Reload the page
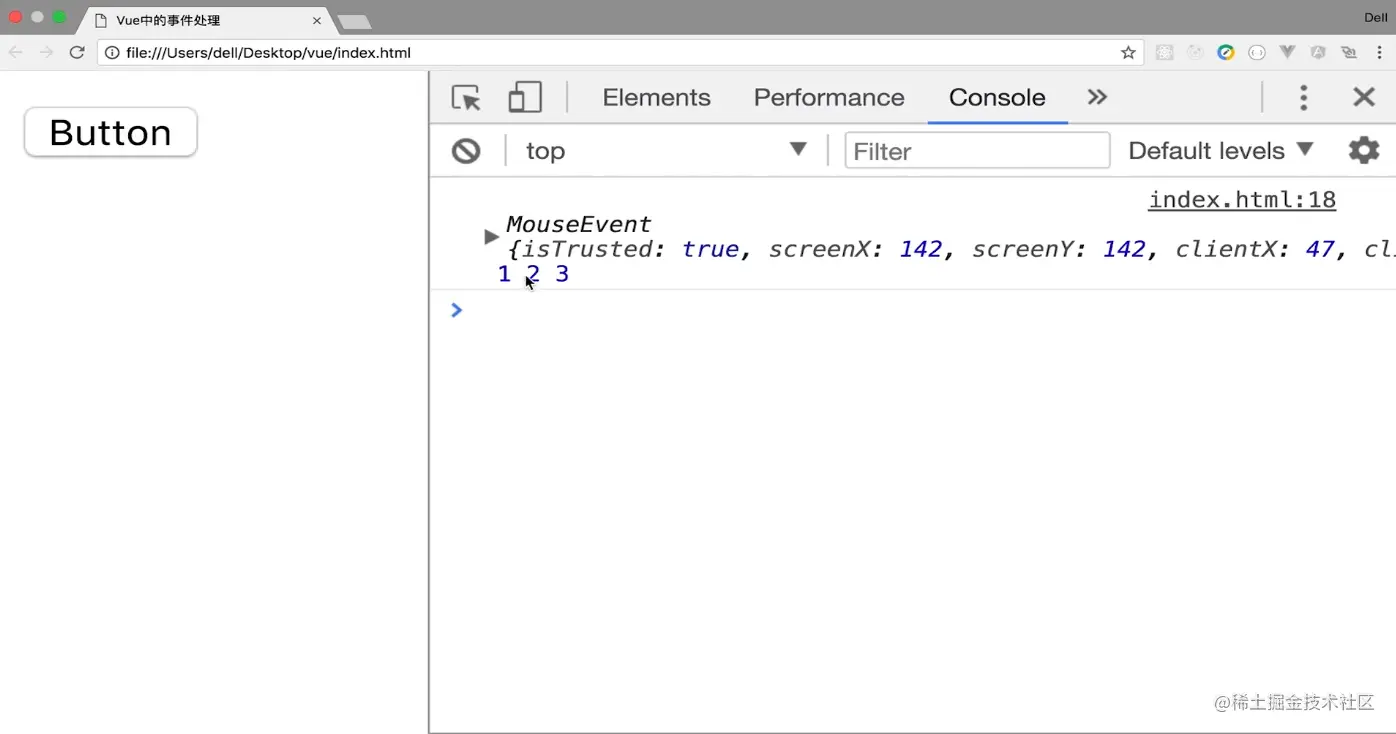 77,52
